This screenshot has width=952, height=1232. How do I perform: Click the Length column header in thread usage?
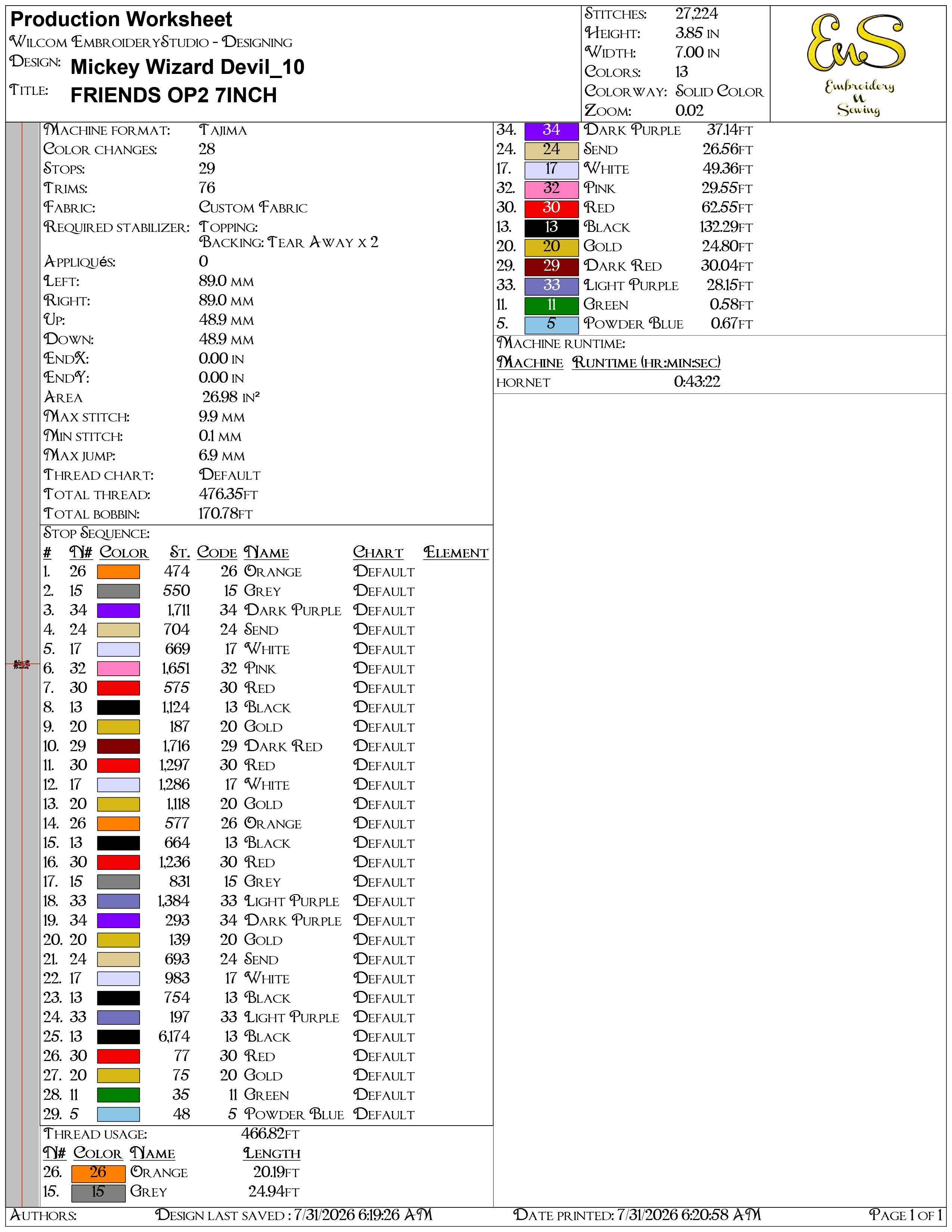tap(272, 1153)
